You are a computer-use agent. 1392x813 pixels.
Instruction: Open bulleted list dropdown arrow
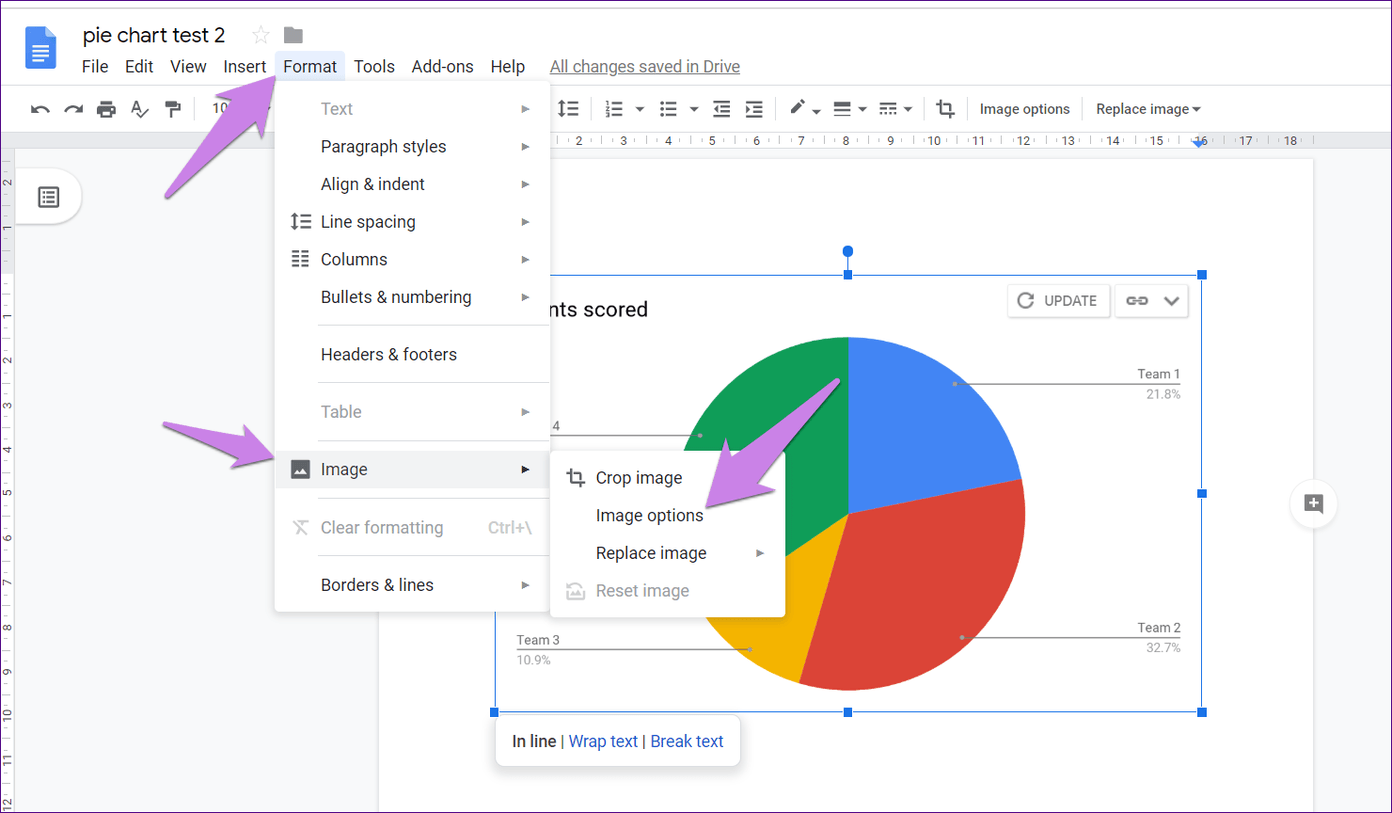(694, 109)
